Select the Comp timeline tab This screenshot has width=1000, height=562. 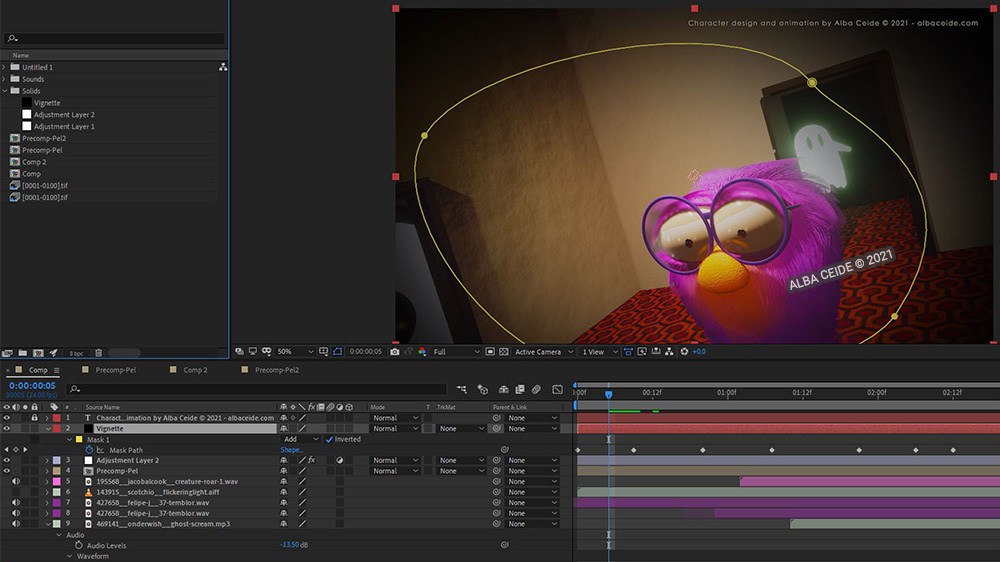(x=38, y=370)
